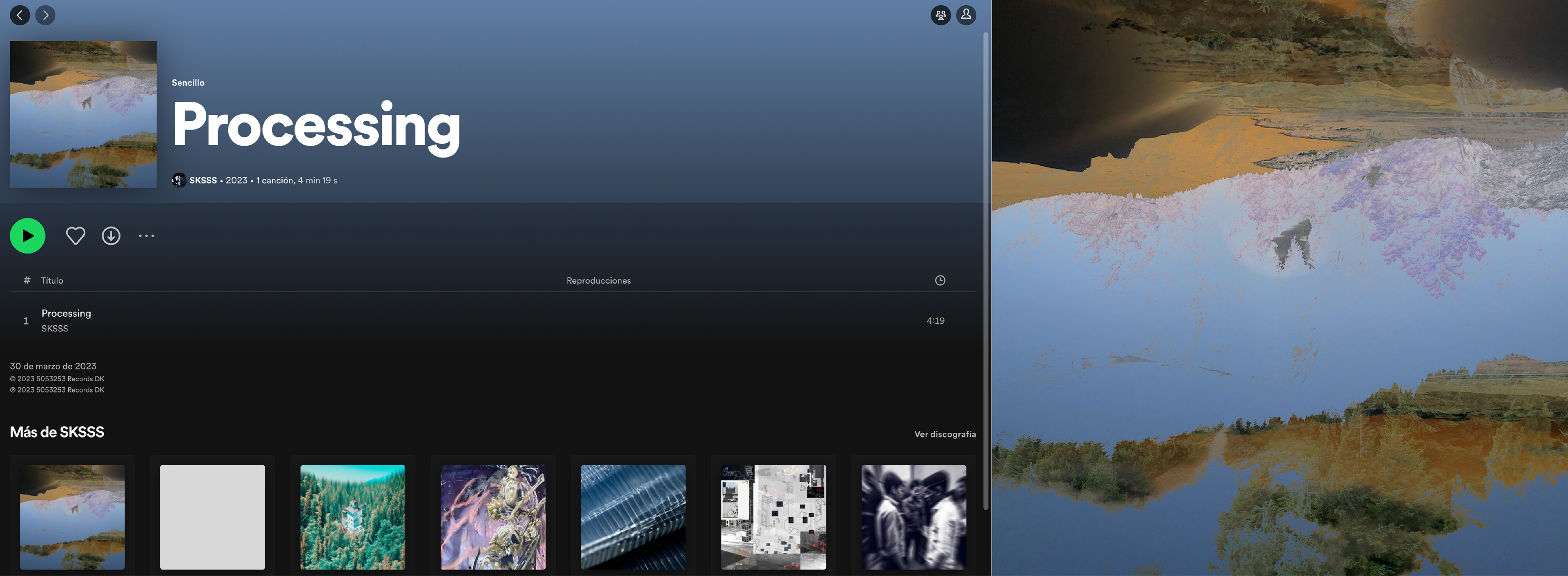
Task: Go back with the left arrow button
Action: coord(20,15)
